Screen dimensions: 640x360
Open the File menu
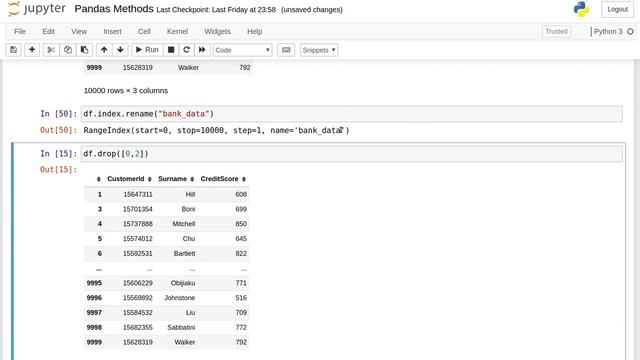pyautogui.click(x=20, y=31)
